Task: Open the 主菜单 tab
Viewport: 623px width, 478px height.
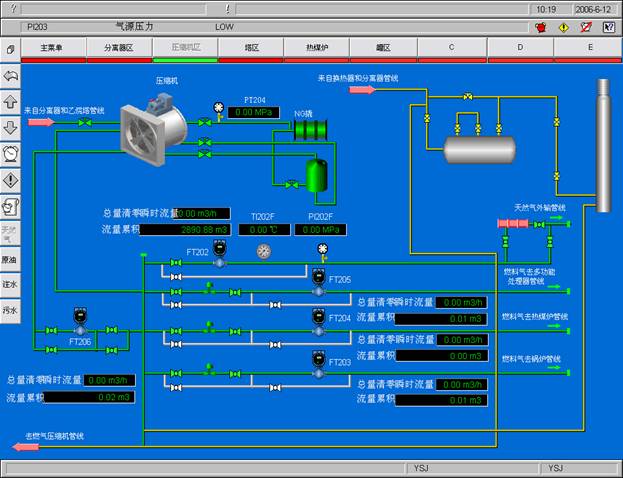Action: click(52, 48)
